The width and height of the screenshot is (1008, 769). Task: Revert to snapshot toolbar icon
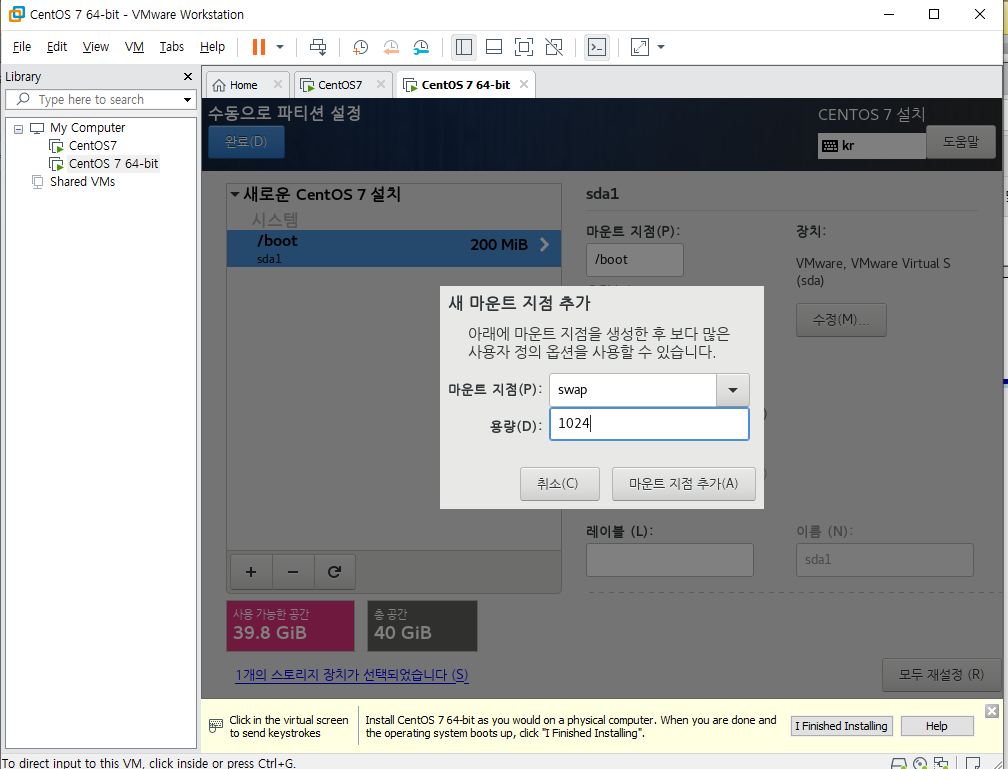coord(390,47)
